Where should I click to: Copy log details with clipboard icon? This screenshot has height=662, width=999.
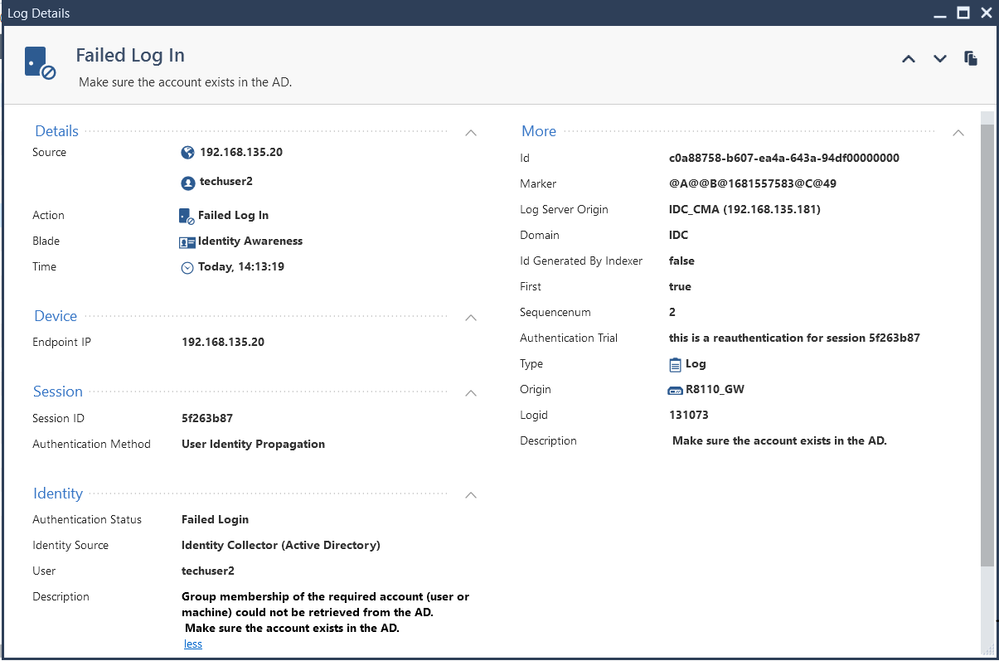(970, 59)
